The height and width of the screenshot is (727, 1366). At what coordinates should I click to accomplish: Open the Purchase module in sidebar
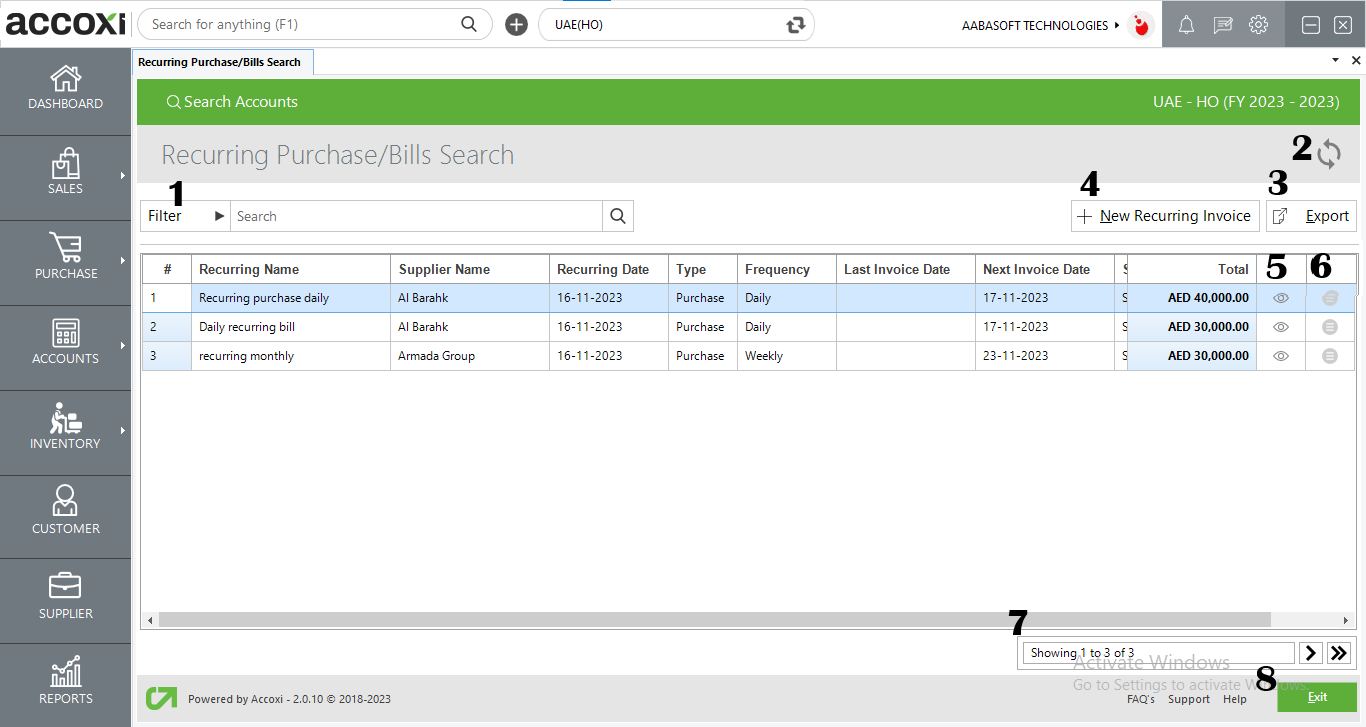click(65, 262)
